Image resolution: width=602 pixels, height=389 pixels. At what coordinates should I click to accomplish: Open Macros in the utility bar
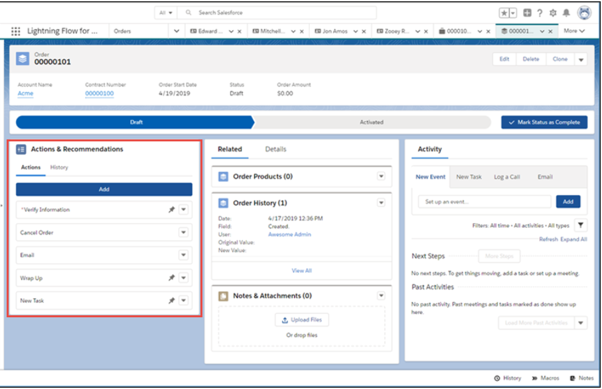coord(545,378)
